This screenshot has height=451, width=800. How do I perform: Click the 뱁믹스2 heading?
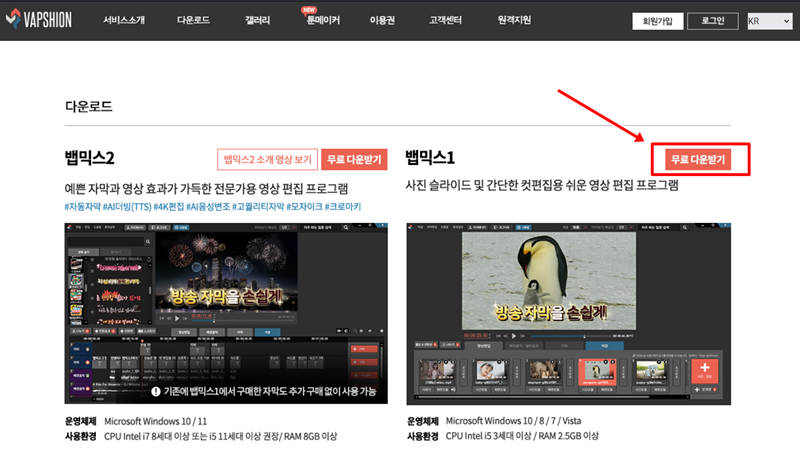89,158
